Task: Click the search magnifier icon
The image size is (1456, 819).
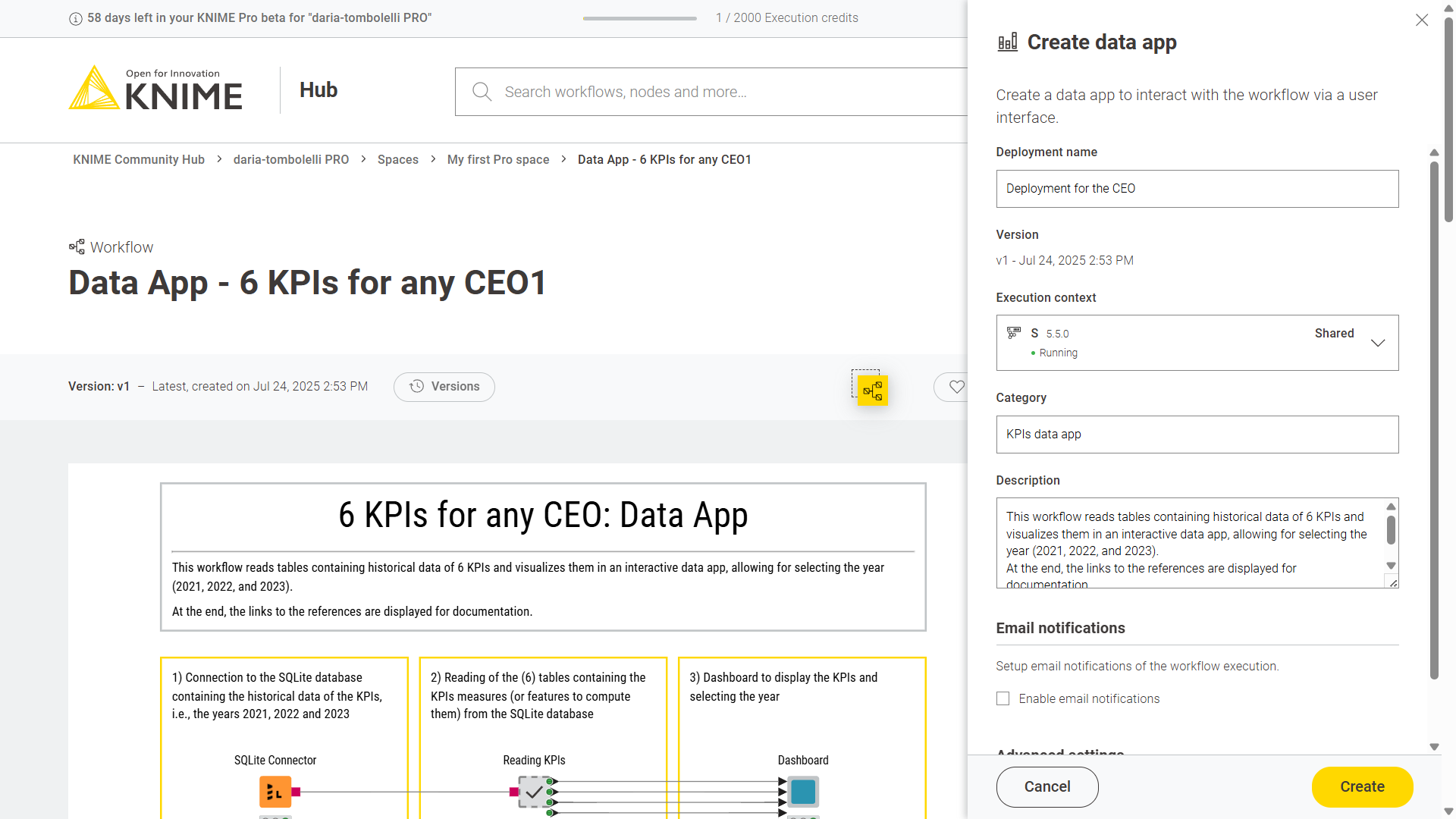Action: coord(482,92)
